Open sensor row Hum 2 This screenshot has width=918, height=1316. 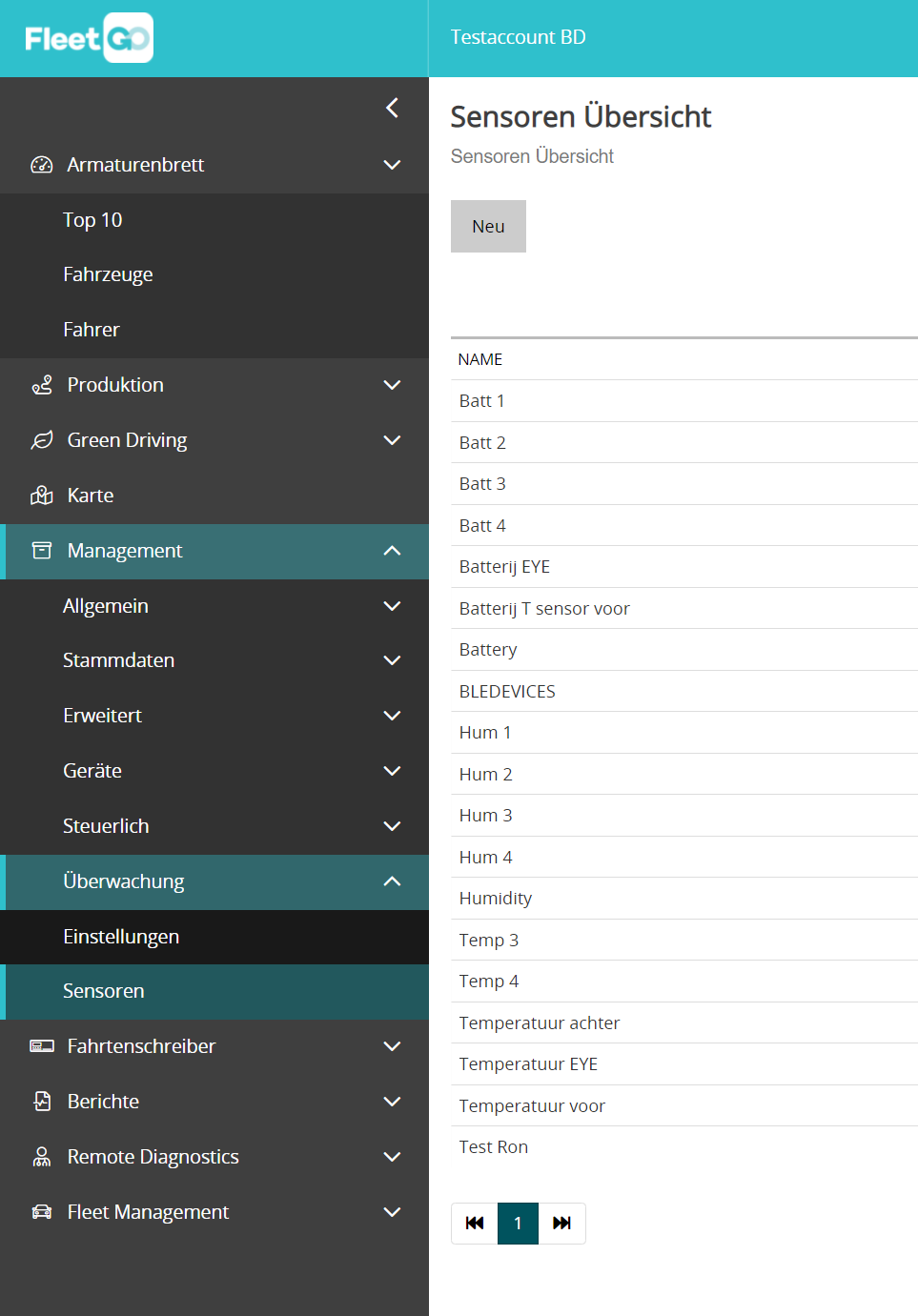point(684,775)
